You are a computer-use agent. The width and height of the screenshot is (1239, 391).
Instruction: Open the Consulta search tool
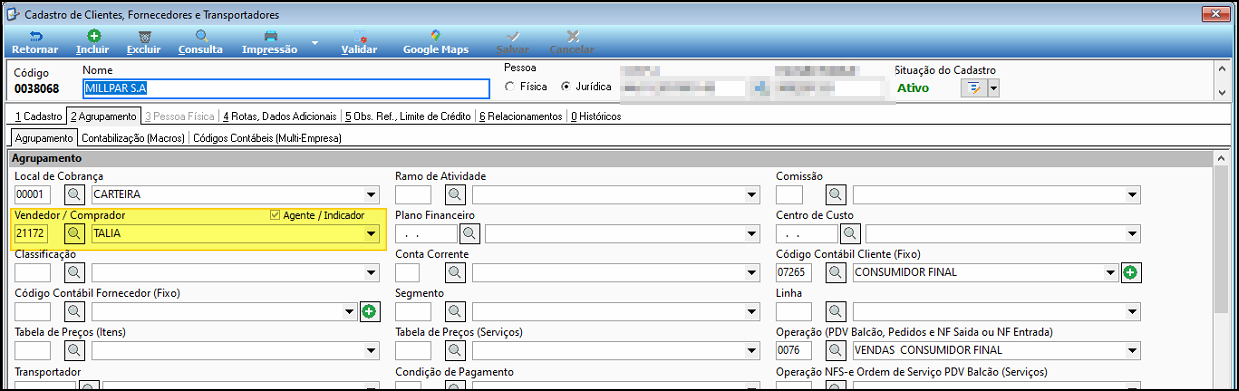click(x=200, y=42)
